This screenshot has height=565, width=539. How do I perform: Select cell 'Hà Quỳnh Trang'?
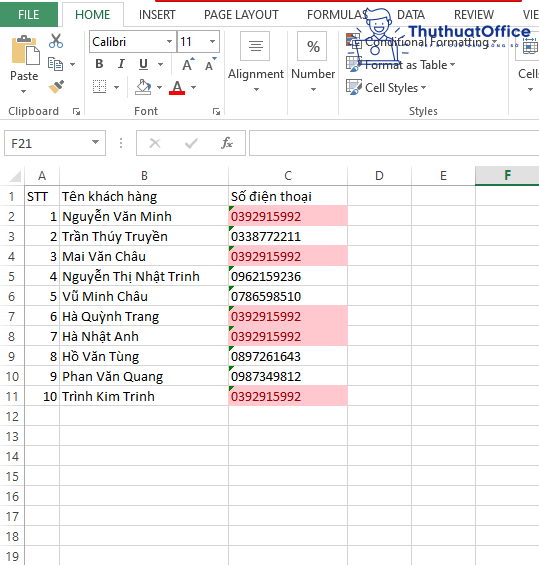tap(144, 316)
